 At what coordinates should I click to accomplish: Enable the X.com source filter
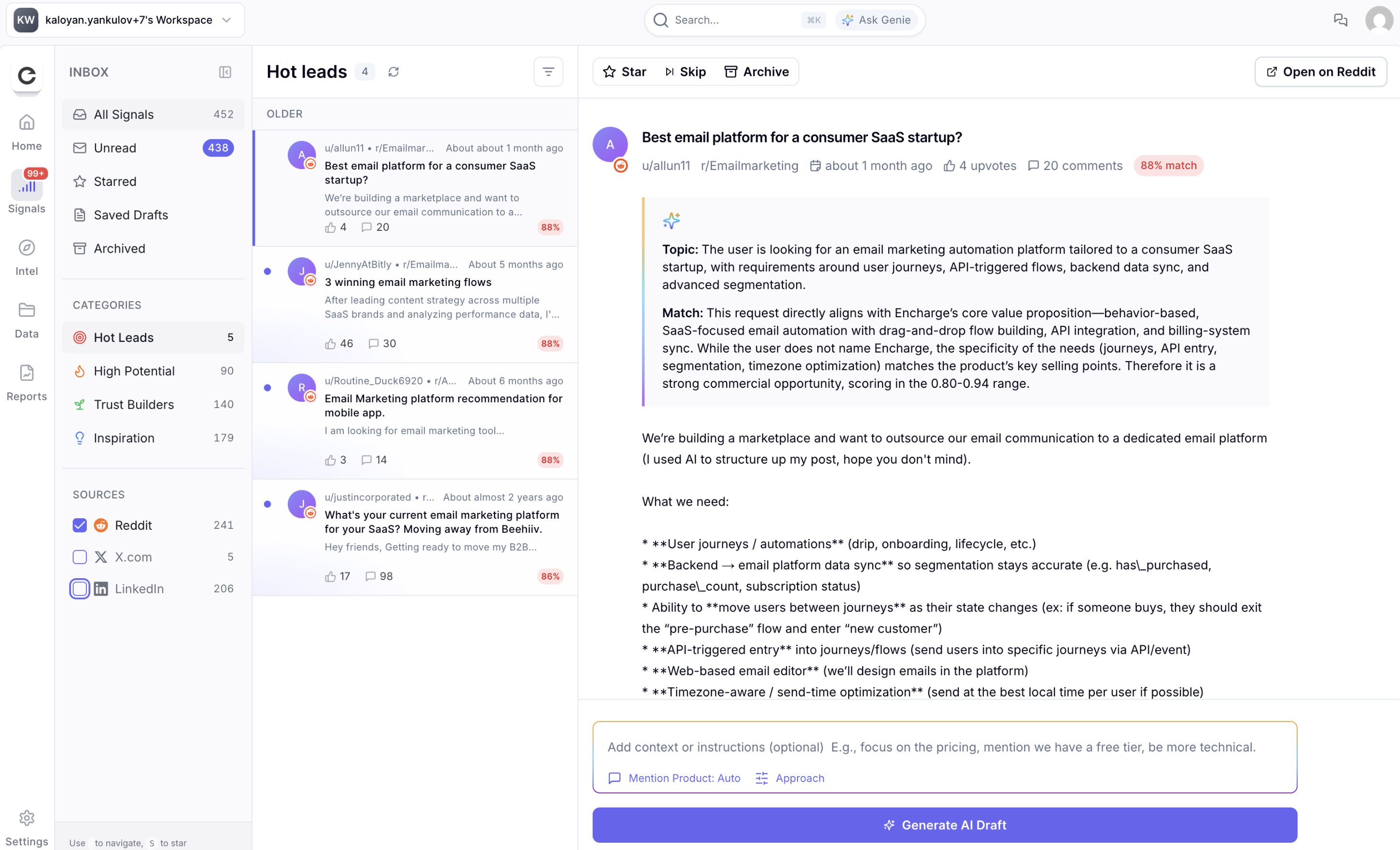click(79, 557)
